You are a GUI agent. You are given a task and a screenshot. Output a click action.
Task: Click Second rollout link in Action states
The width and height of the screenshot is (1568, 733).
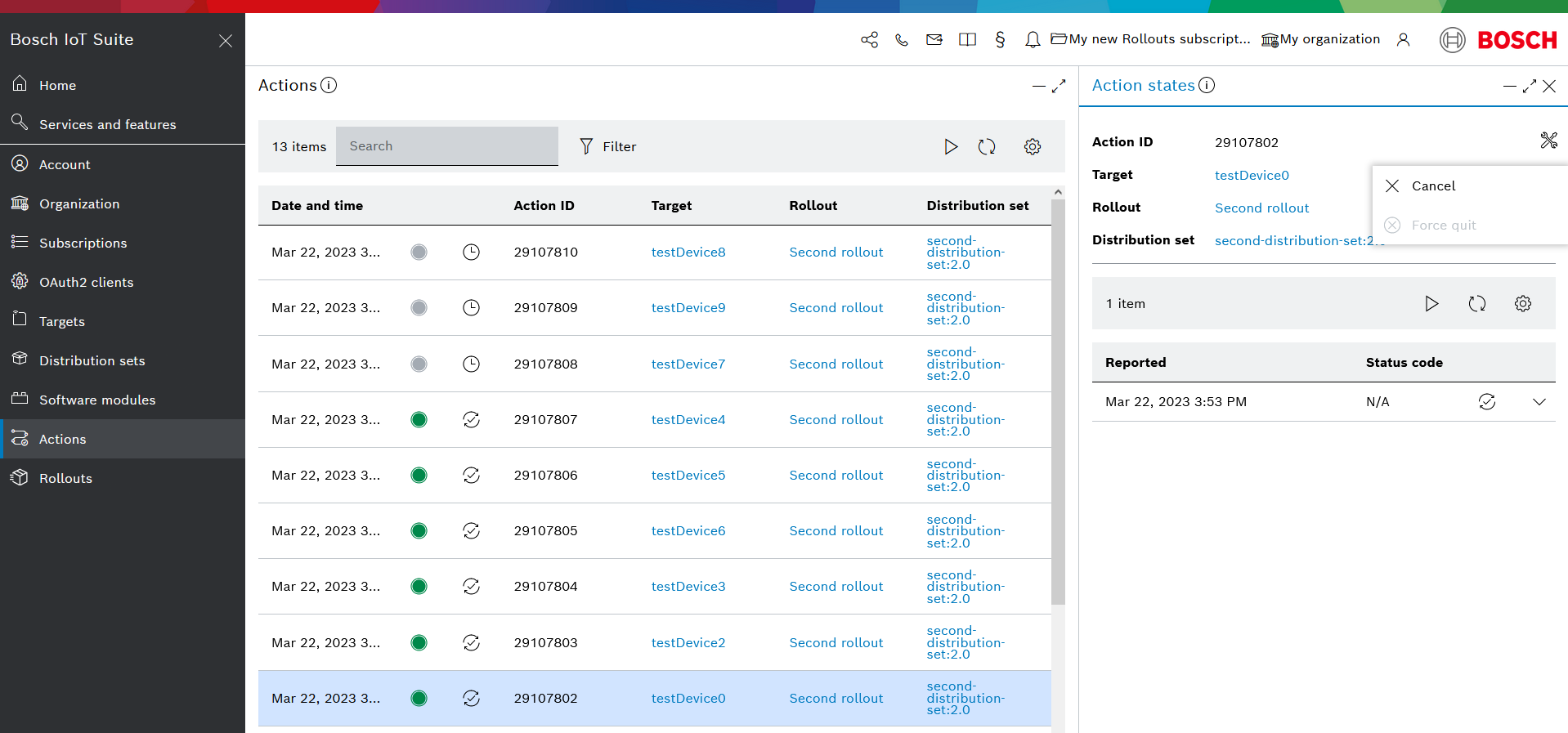click(x=1261, y=208)
